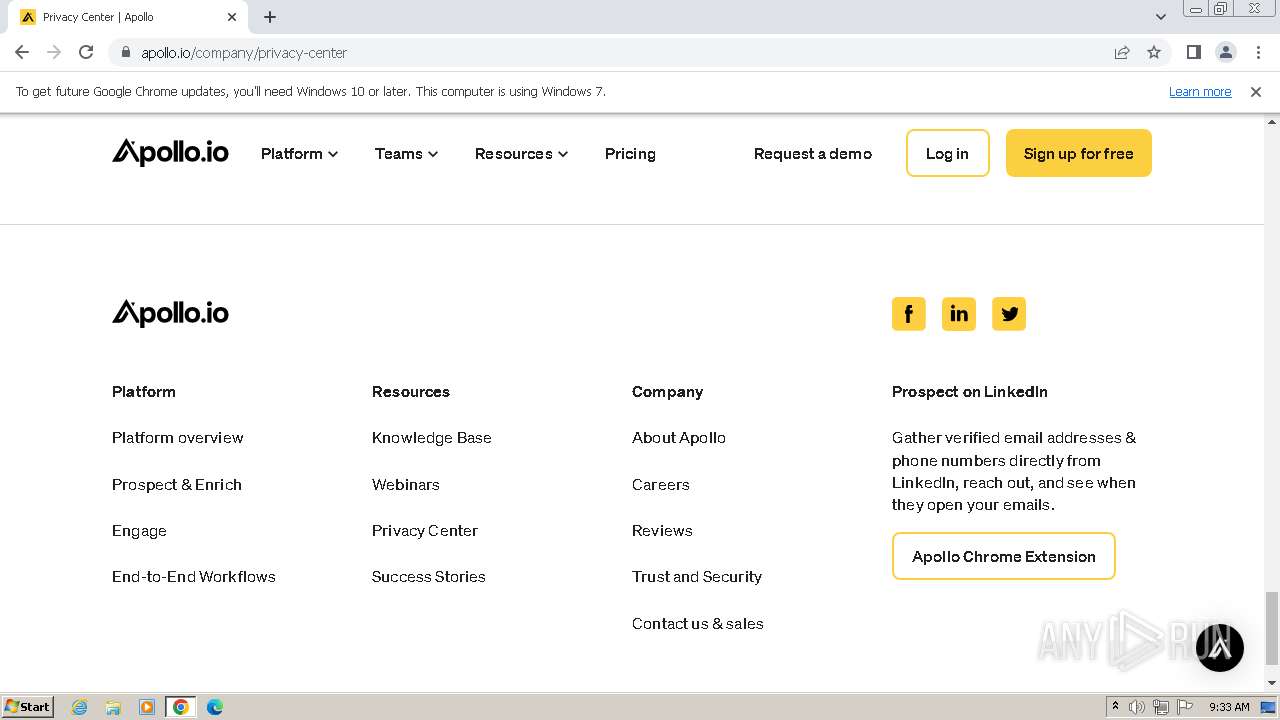Open Platform overview footer link
This screenshot has width=1280, height=720.
pos(178,438)
